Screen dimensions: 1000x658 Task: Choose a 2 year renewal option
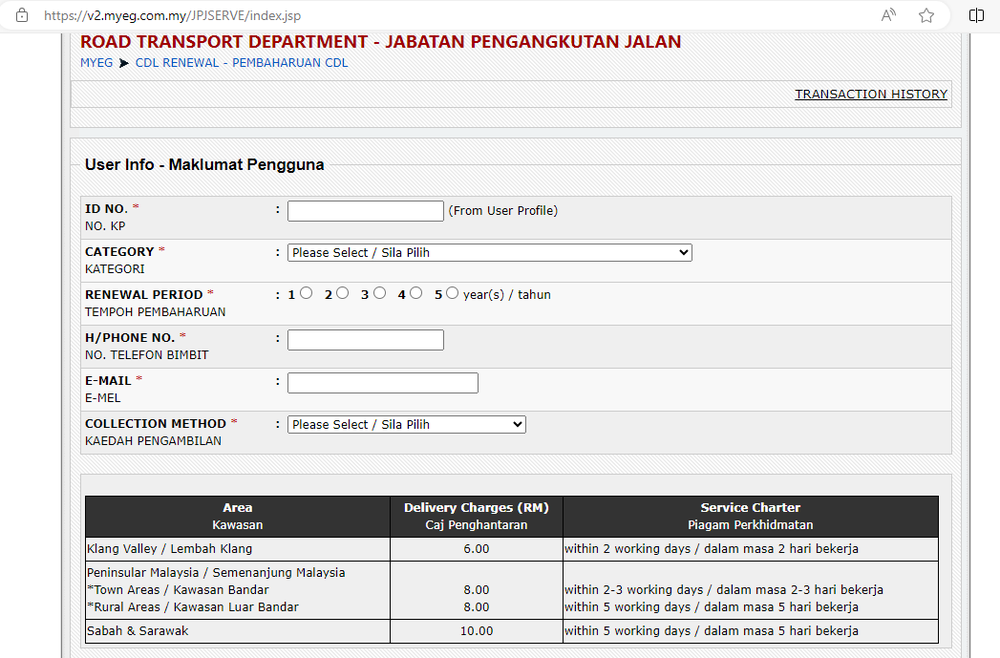[x=343, y=292]
